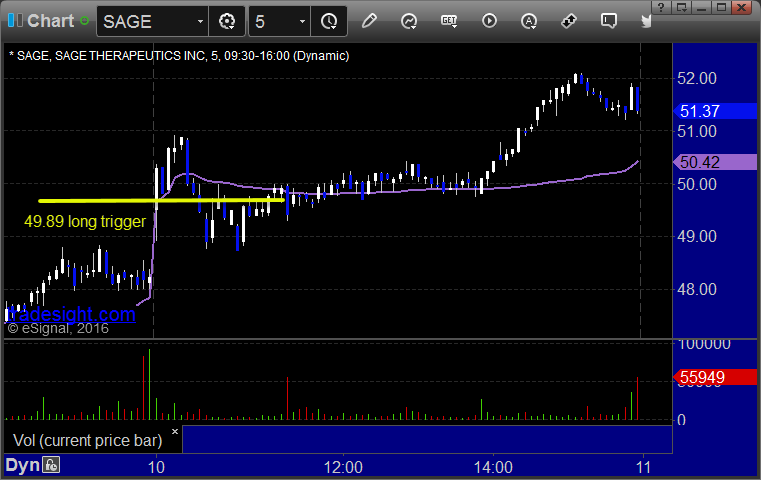Maximize the chart window
The height and width of the screenshot is (480, 761).
(721, 7)
